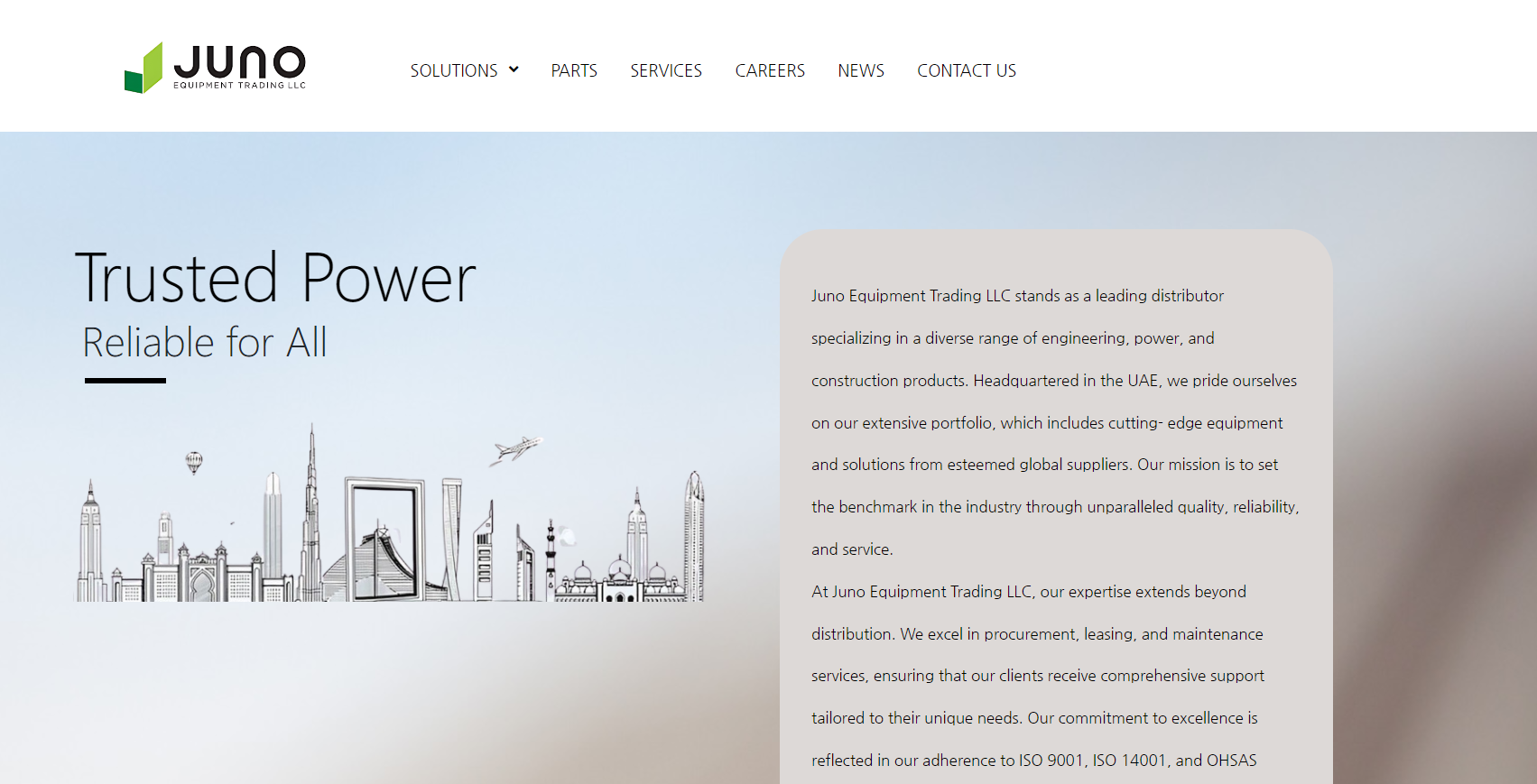Click the Dubai skyline illustration

pos(390,512)
